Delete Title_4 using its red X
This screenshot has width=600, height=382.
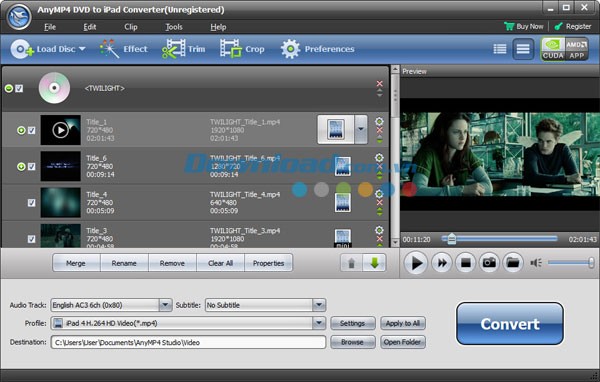click(x=379, y=202)
